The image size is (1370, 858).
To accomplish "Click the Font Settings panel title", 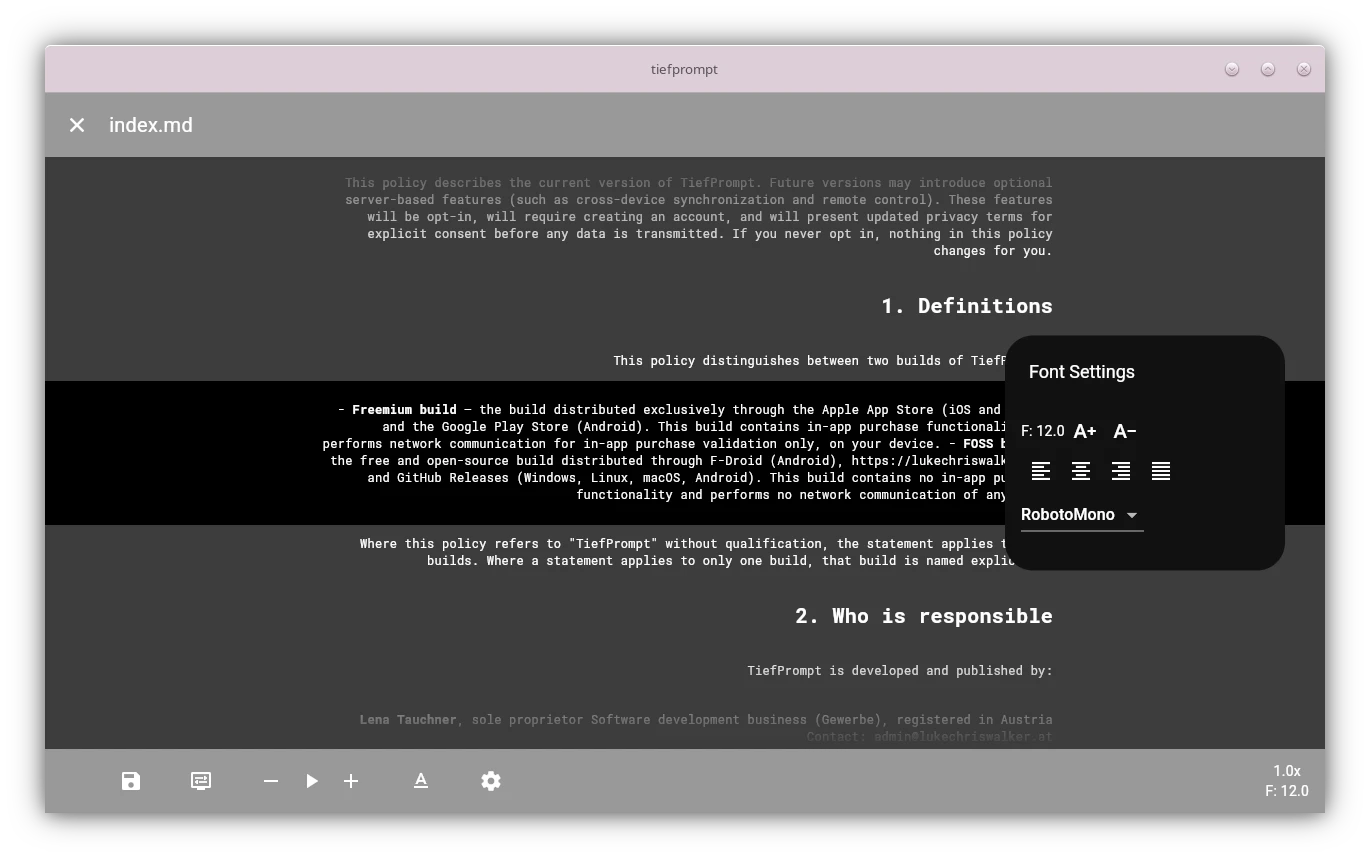I will [1082, 372].
